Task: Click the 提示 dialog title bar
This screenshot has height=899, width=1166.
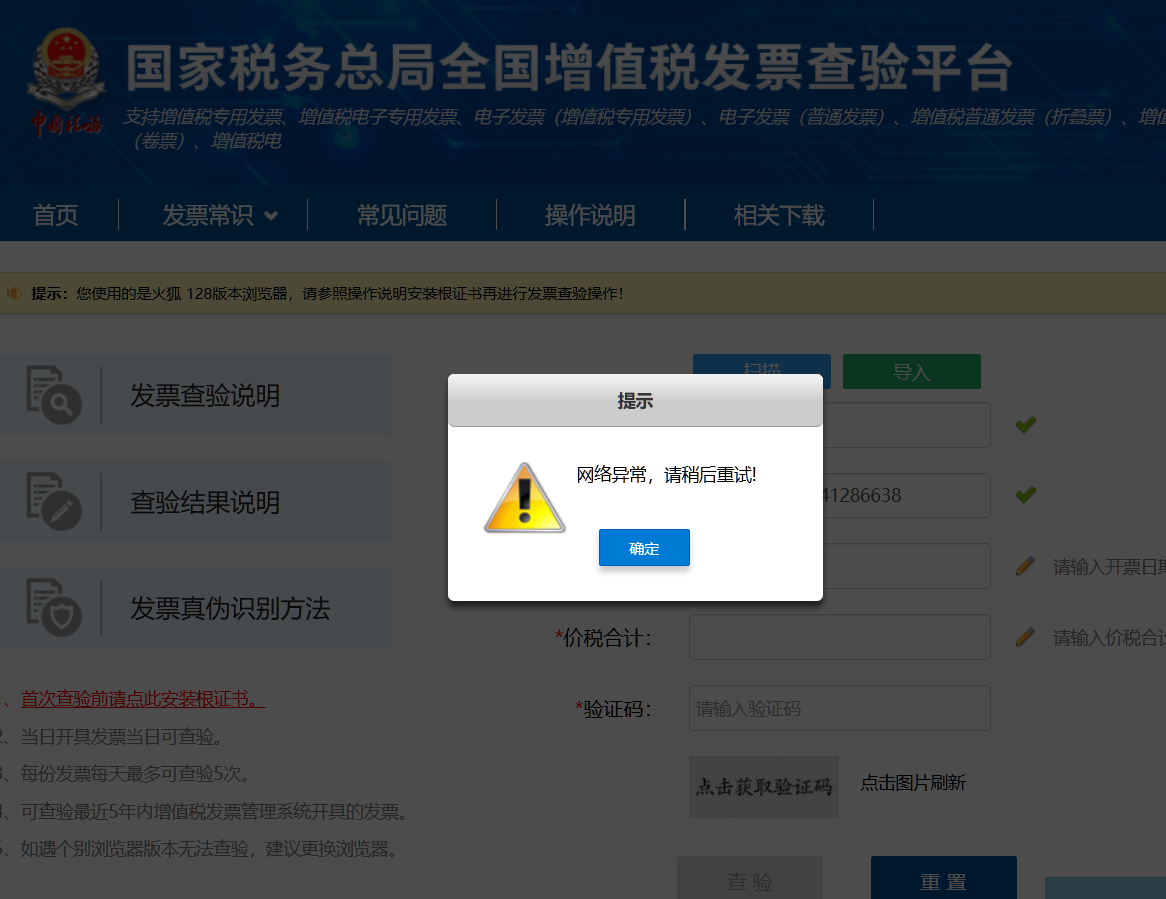Action: 635,401
